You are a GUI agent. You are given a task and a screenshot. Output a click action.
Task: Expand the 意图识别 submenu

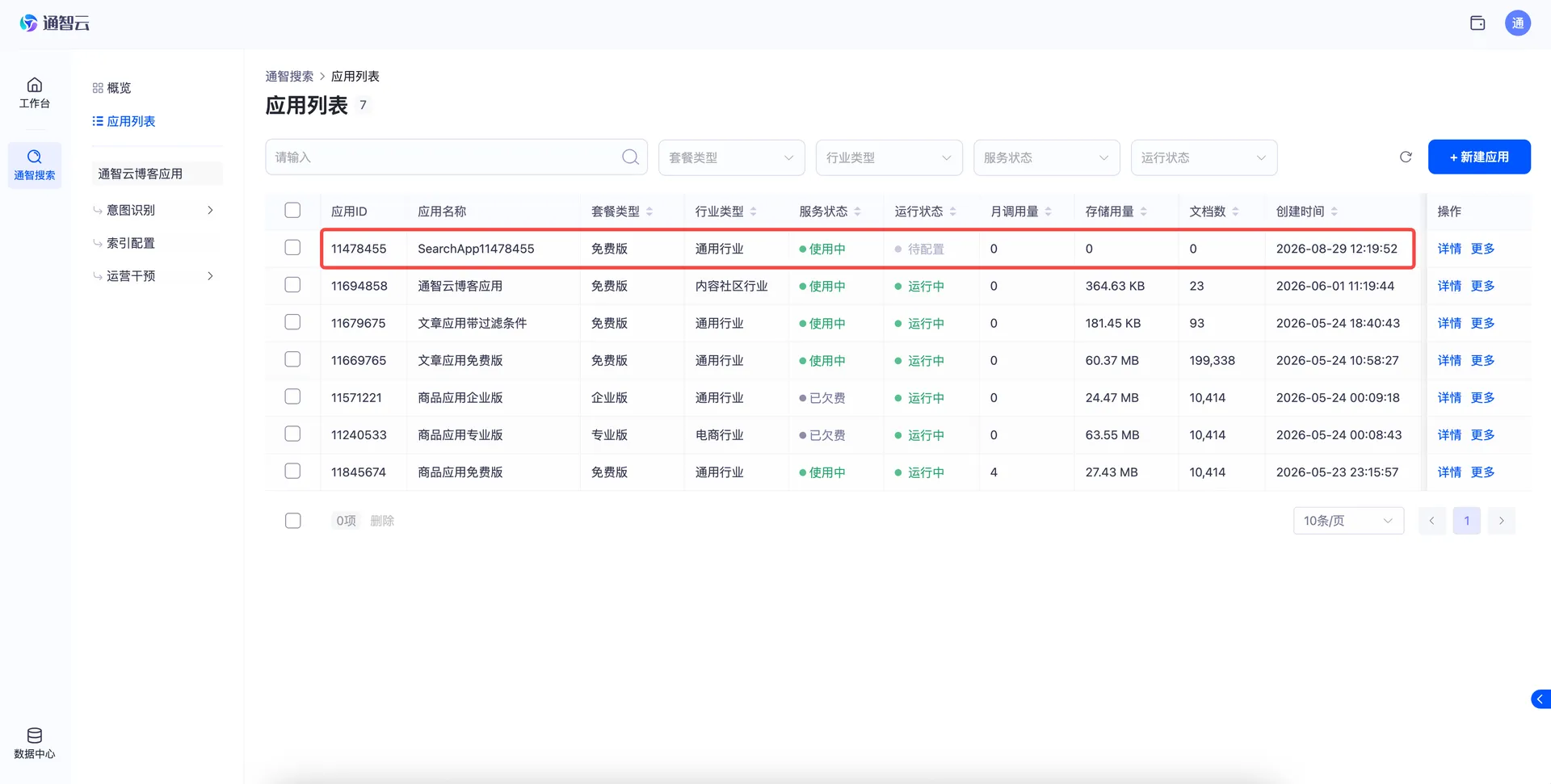[210, 210]
